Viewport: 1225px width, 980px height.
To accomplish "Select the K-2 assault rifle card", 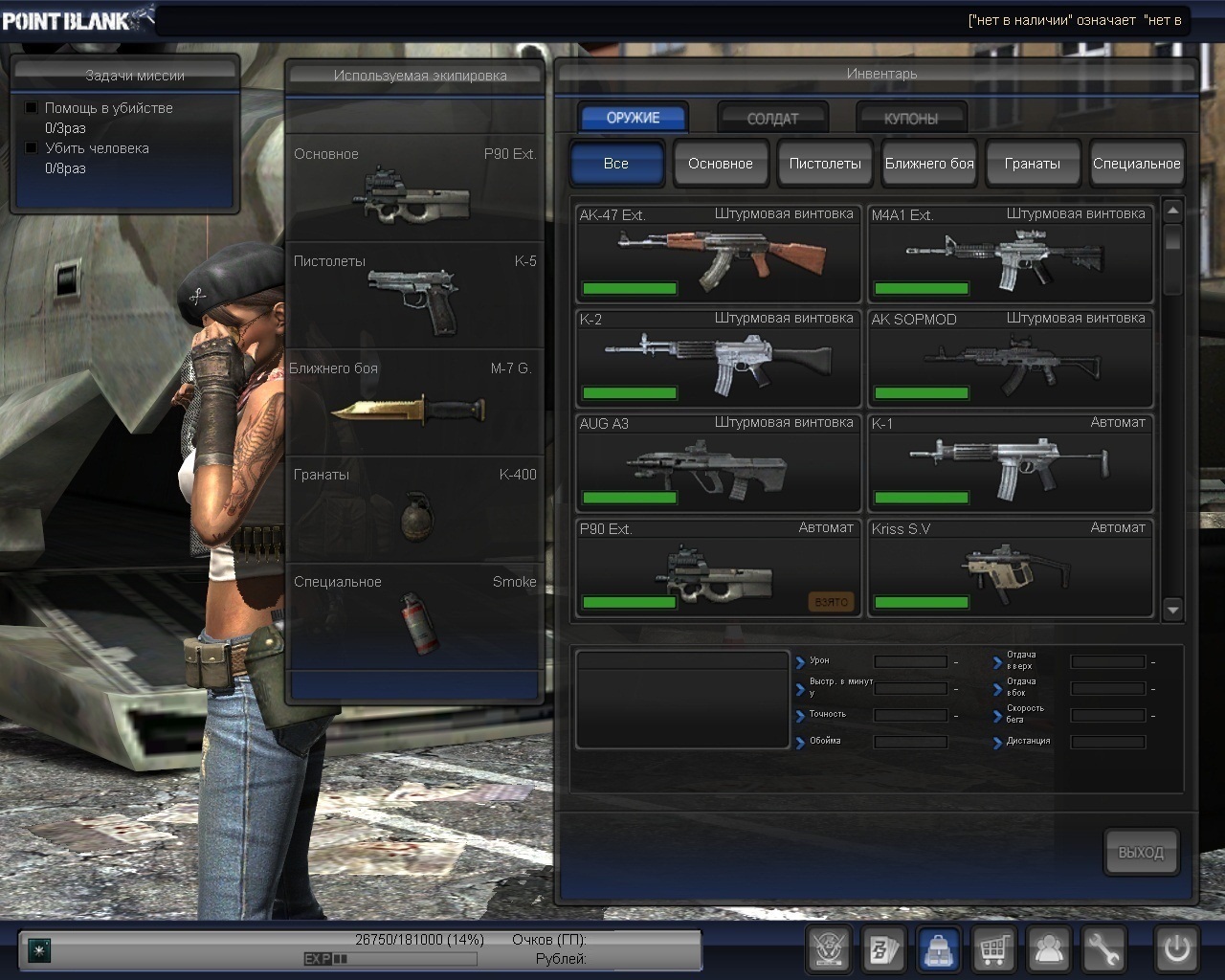I will (718, 358).
